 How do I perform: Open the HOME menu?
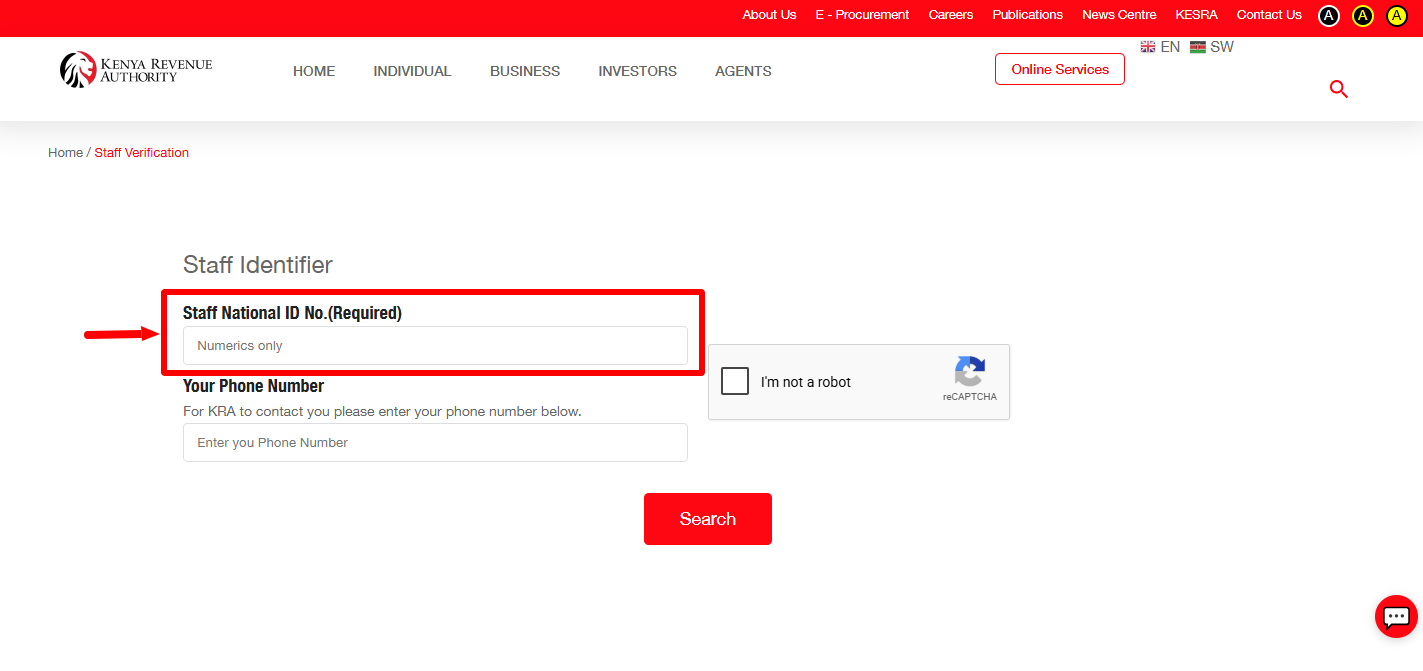[314, 71]
